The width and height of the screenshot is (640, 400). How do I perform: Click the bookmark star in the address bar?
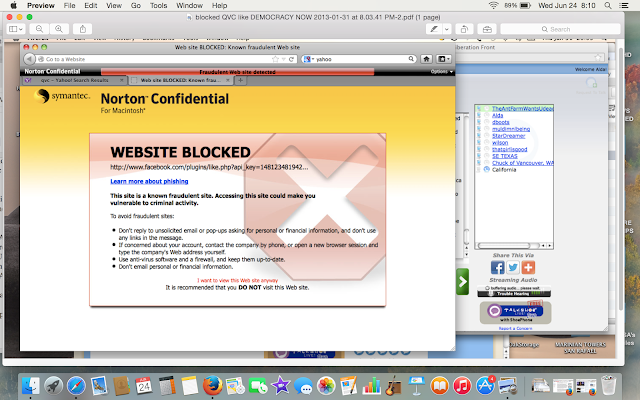click(276, 59)
